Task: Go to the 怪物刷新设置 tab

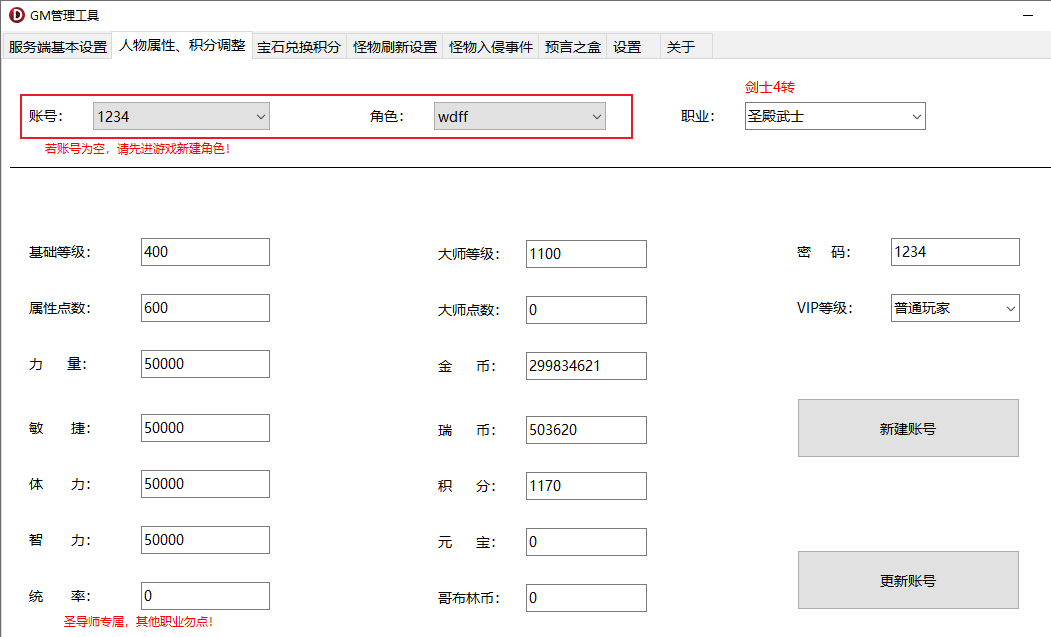Action: [395, 47]
